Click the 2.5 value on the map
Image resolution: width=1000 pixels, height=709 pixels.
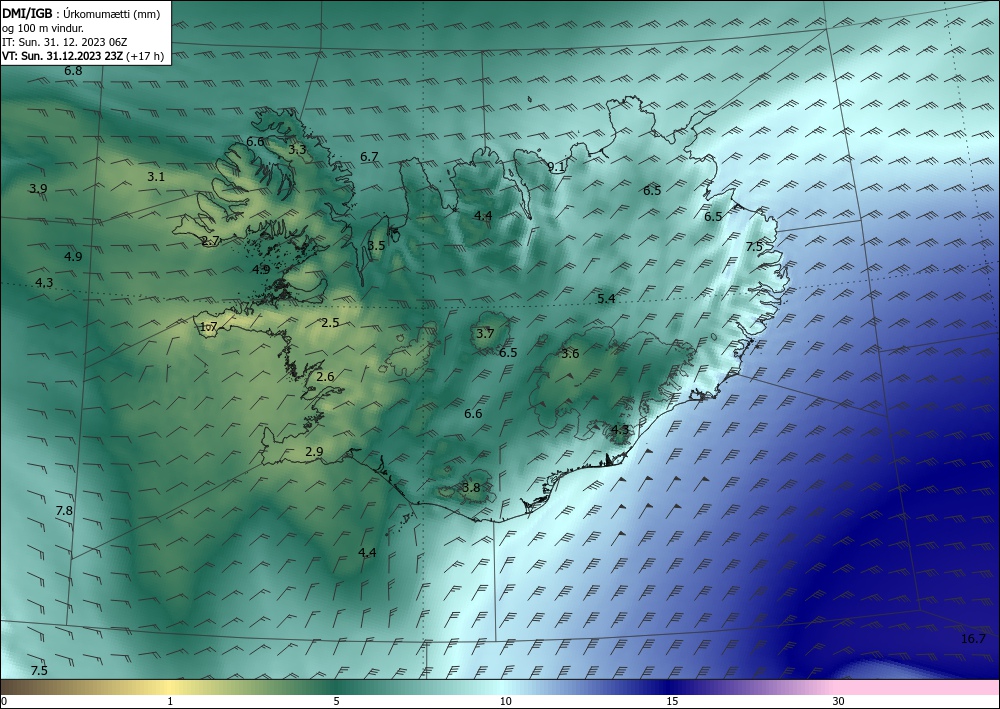point(330,323)
